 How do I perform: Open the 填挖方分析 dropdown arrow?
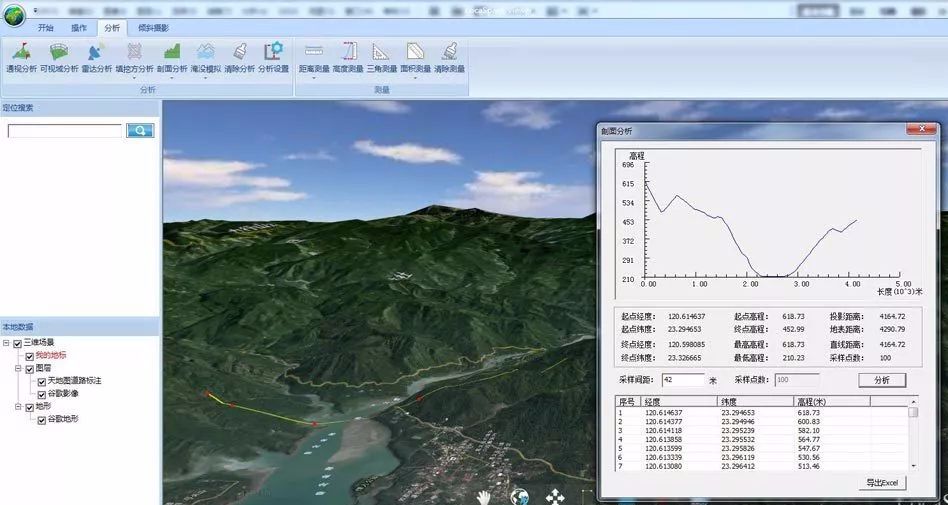134,78
